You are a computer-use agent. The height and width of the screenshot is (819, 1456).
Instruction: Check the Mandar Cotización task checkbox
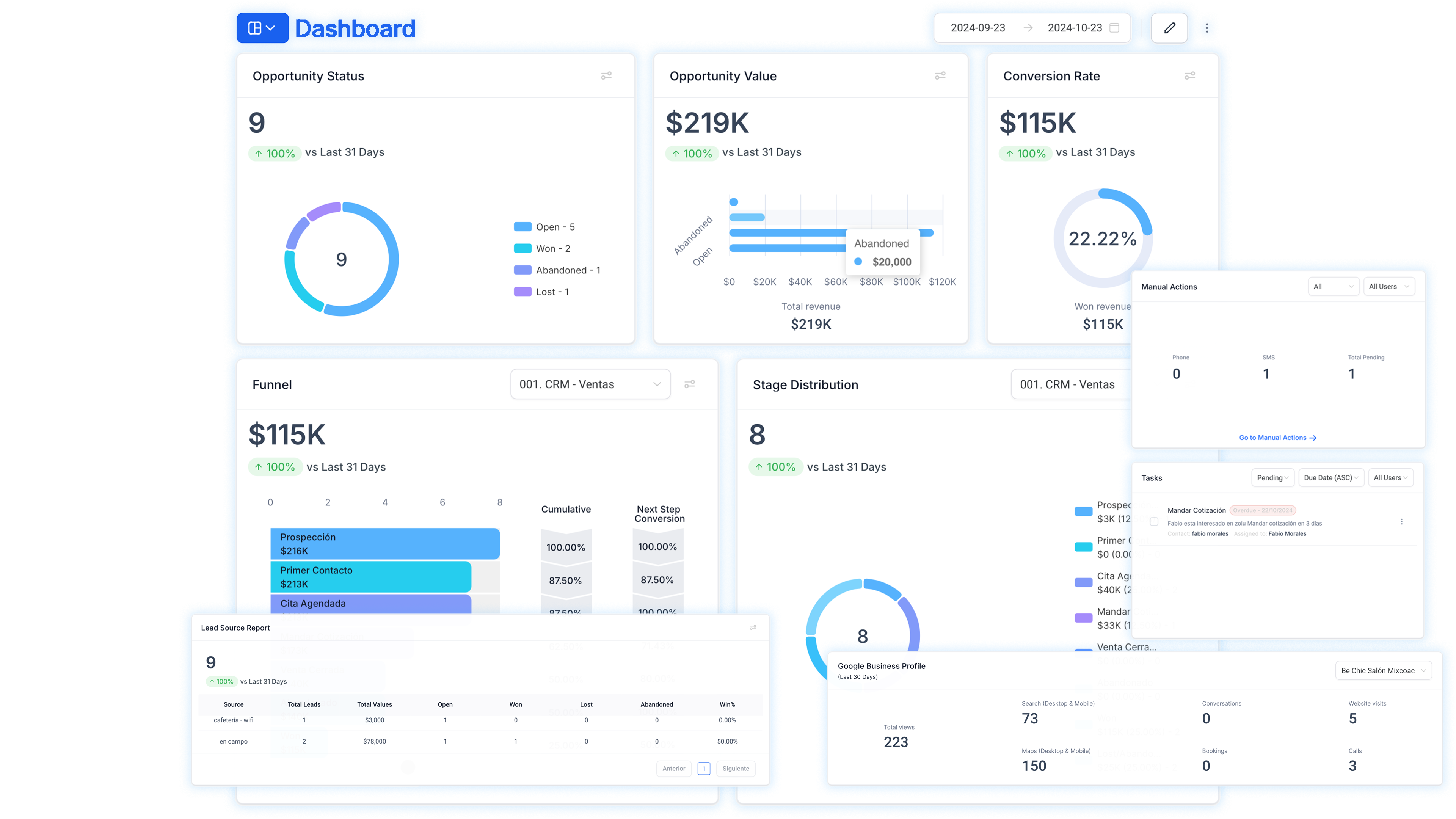tap(1154, 522)
